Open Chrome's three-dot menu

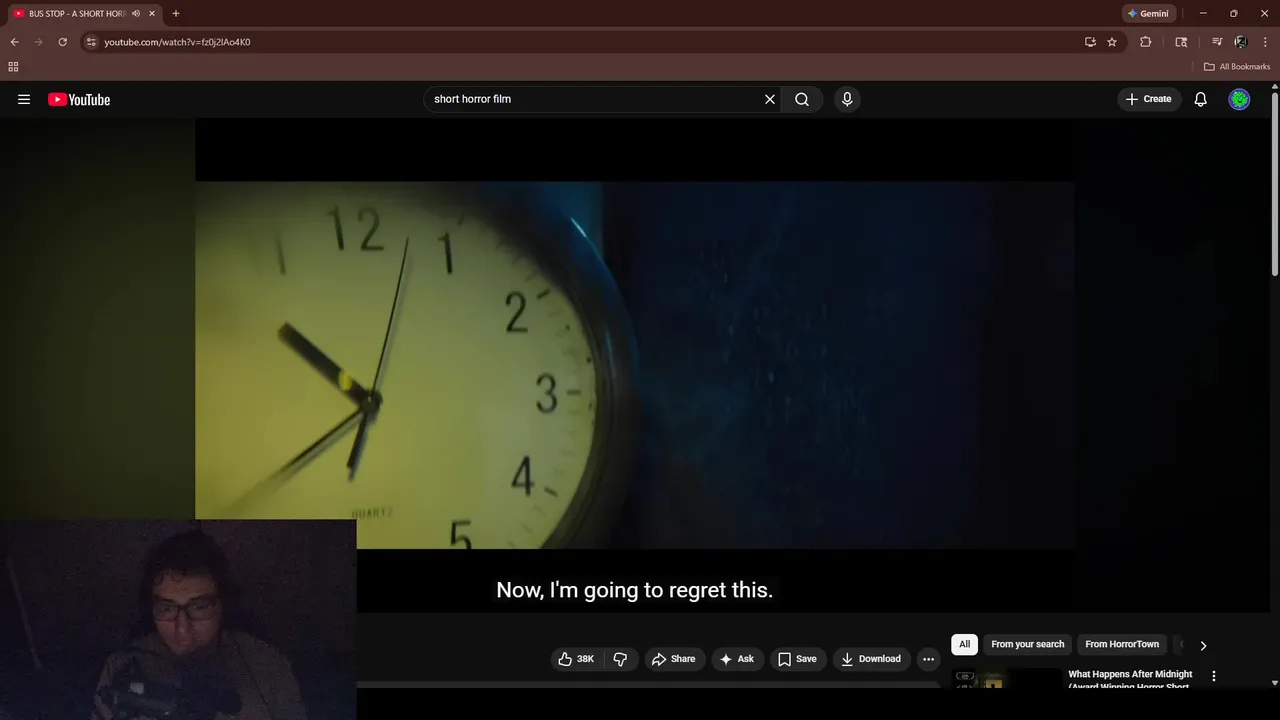(x=1265, y=42)
